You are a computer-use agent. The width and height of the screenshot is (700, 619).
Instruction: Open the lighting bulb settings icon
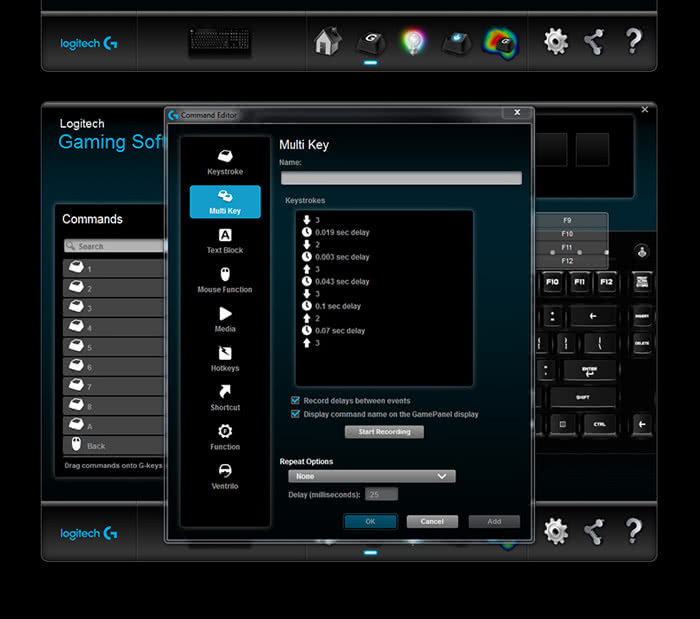pos(412,42)
